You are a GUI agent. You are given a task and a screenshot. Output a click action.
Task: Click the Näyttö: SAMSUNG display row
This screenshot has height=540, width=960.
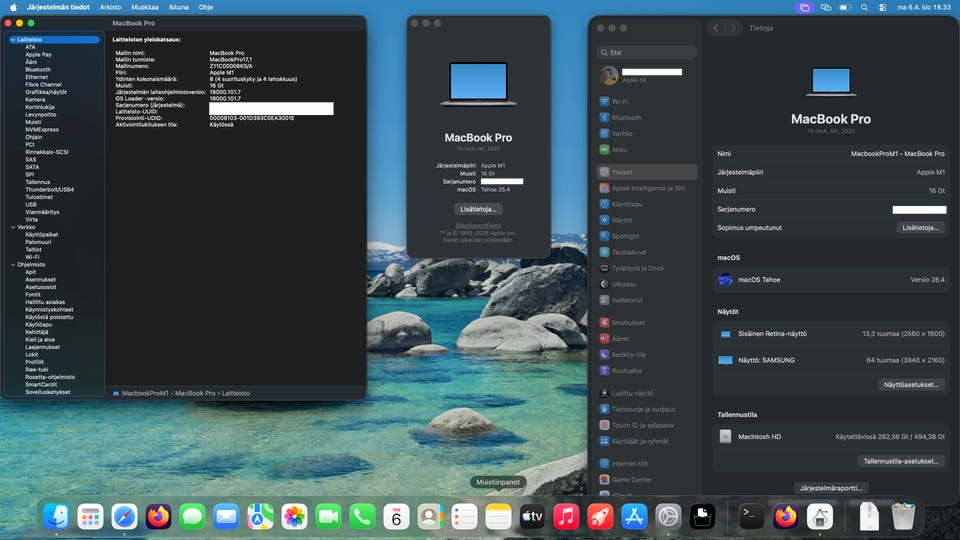831,360
